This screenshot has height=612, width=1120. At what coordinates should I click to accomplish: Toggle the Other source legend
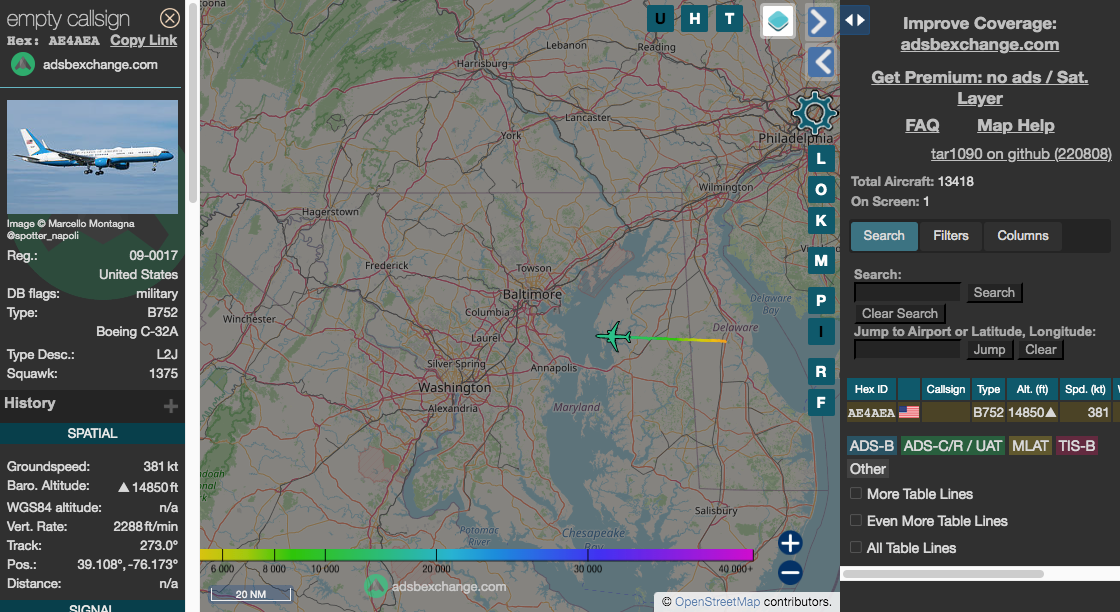pyautogui.click(x=868, y=469)
